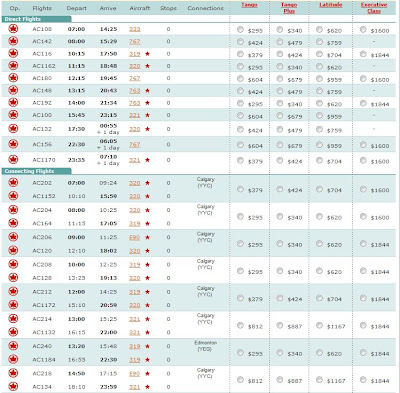Select the $424 Tango Plus fare for AC202/AC1152
Viewport: 400px width, 393px height.
[280, 189]
